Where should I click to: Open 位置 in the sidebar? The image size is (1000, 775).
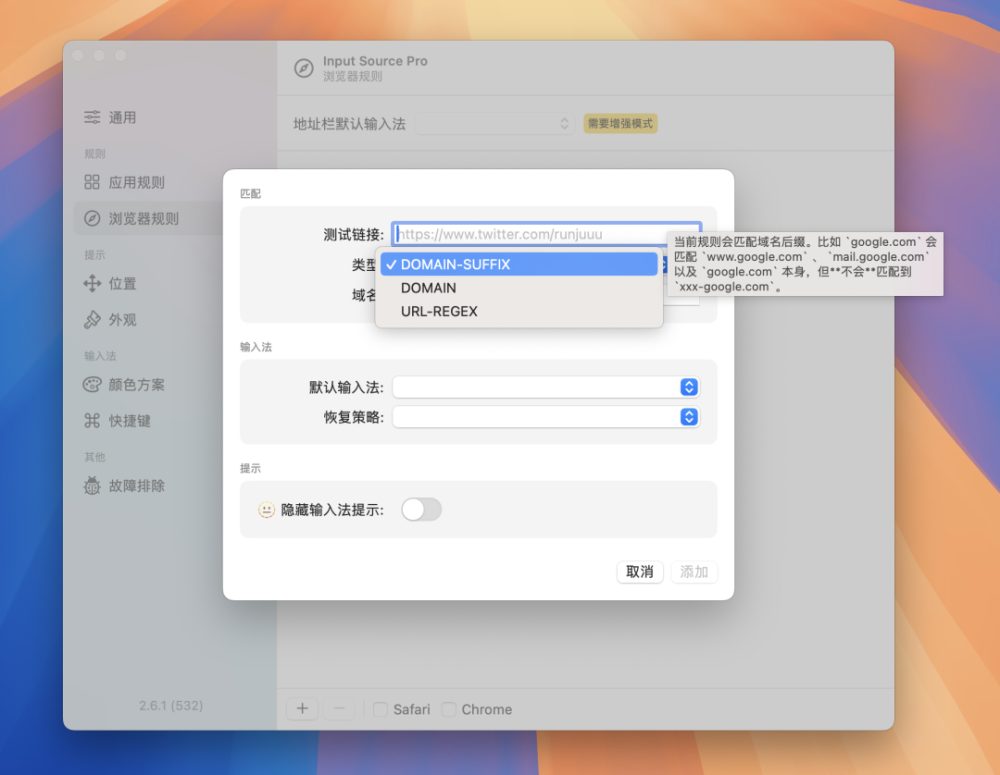[122, 283]
